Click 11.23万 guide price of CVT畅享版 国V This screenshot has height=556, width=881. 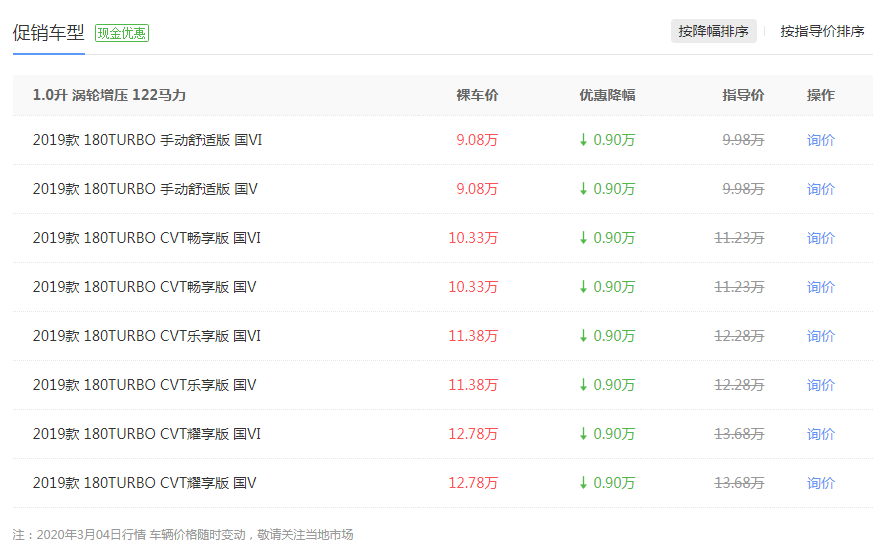739,287
